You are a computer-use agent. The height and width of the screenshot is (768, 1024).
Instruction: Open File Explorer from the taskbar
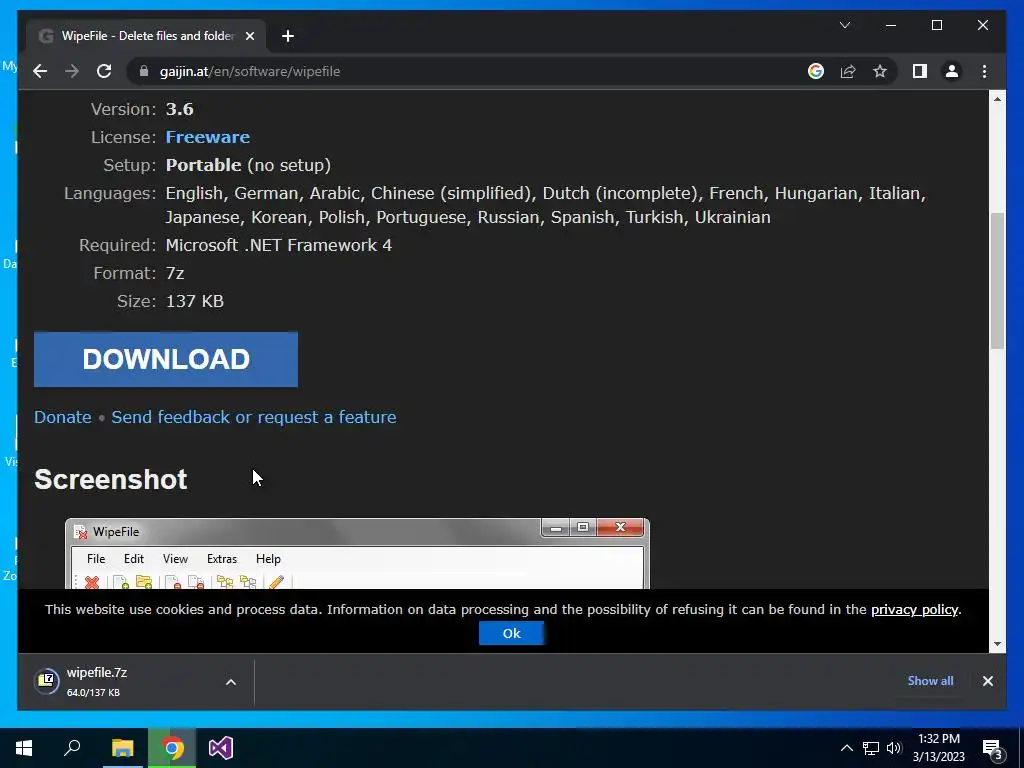click(x=122, y=748)
